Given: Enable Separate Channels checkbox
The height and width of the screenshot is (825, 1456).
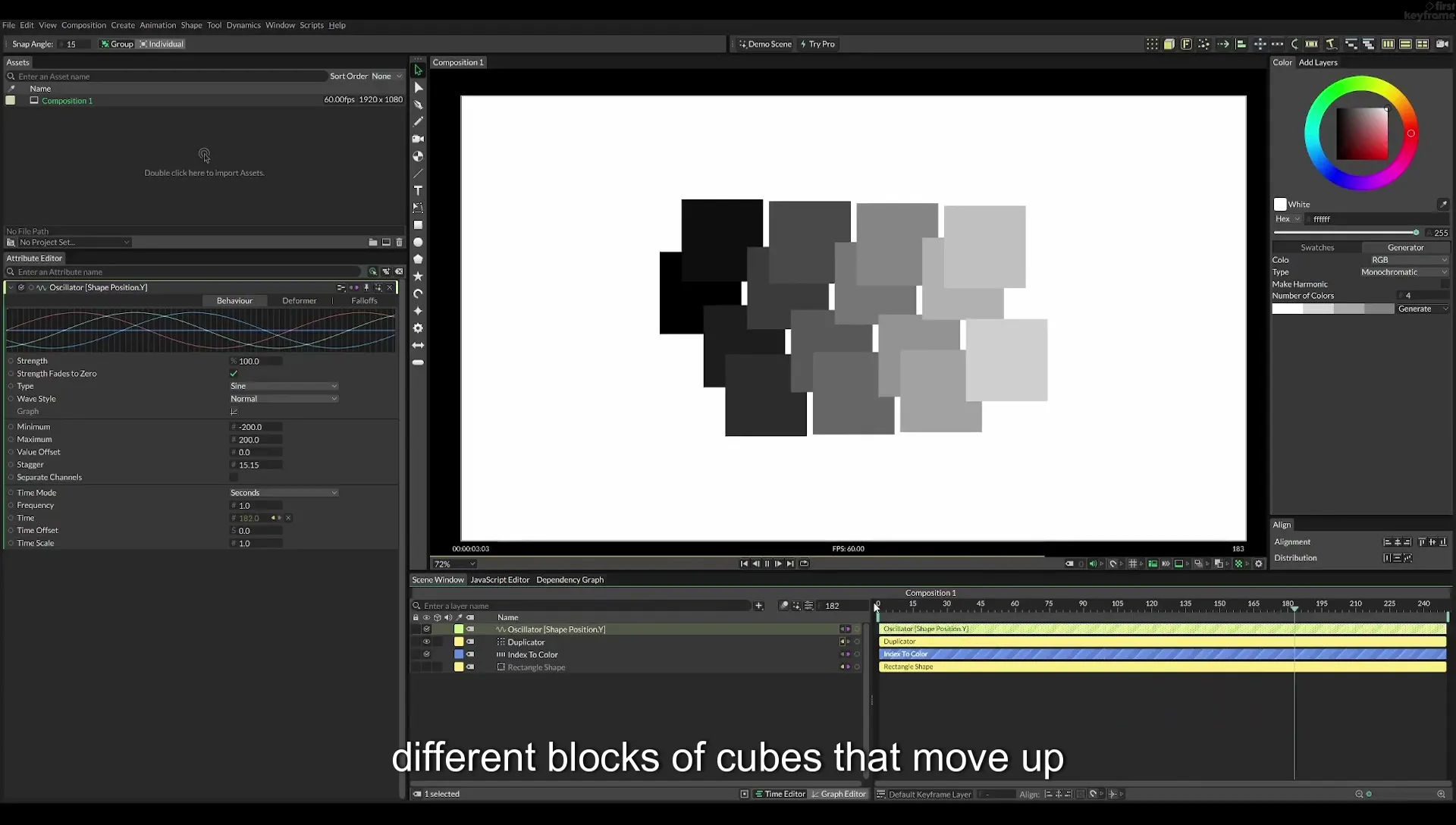Looking at the screenshot, I should coord(234,478).
